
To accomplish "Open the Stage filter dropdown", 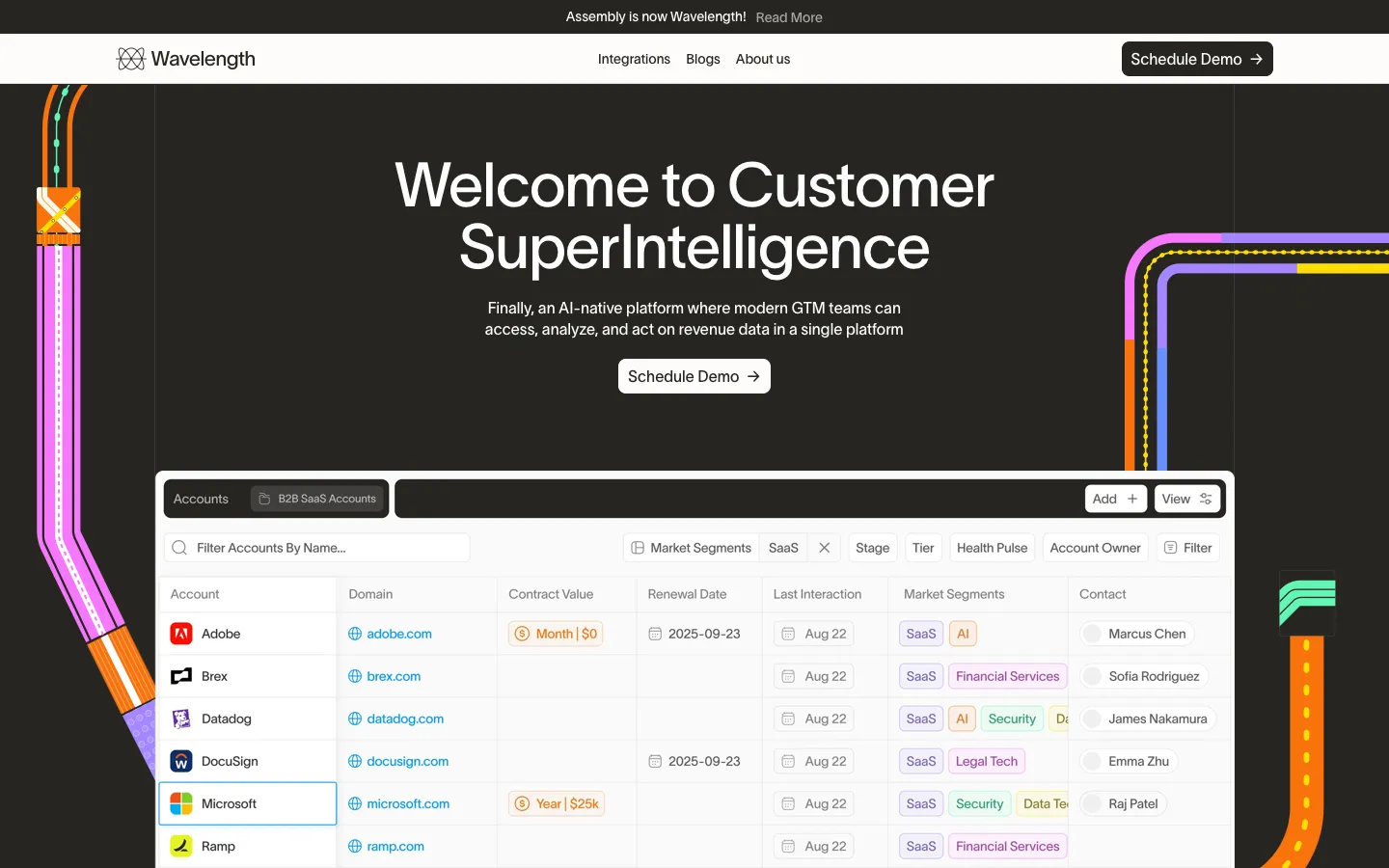I will pyautogui.click(x=873, y=548).
